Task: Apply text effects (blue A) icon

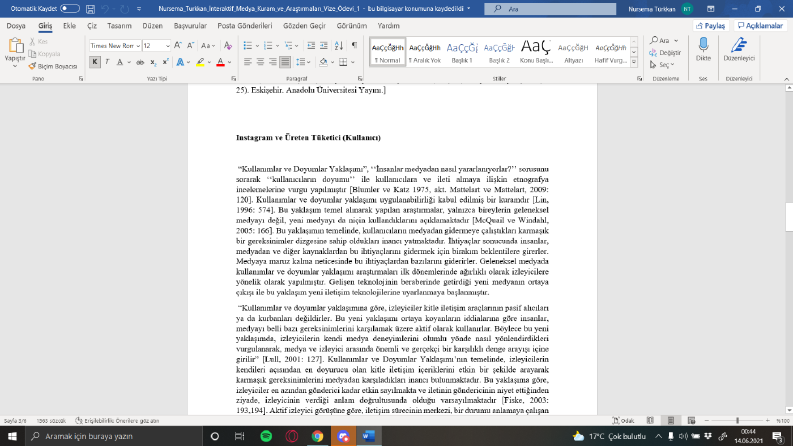Action: [180, 62]
